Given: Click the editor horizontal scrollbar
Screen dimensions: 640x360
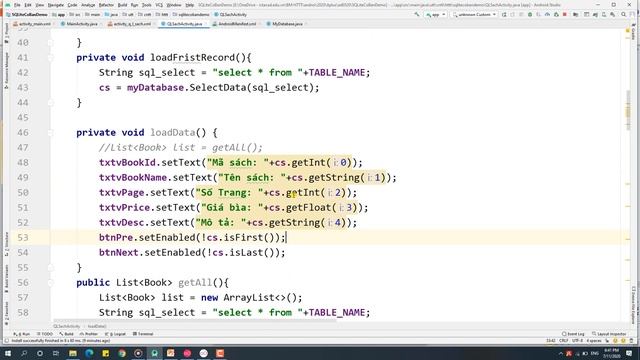Looking at the screenshot, I should click(x=195, y=321).
